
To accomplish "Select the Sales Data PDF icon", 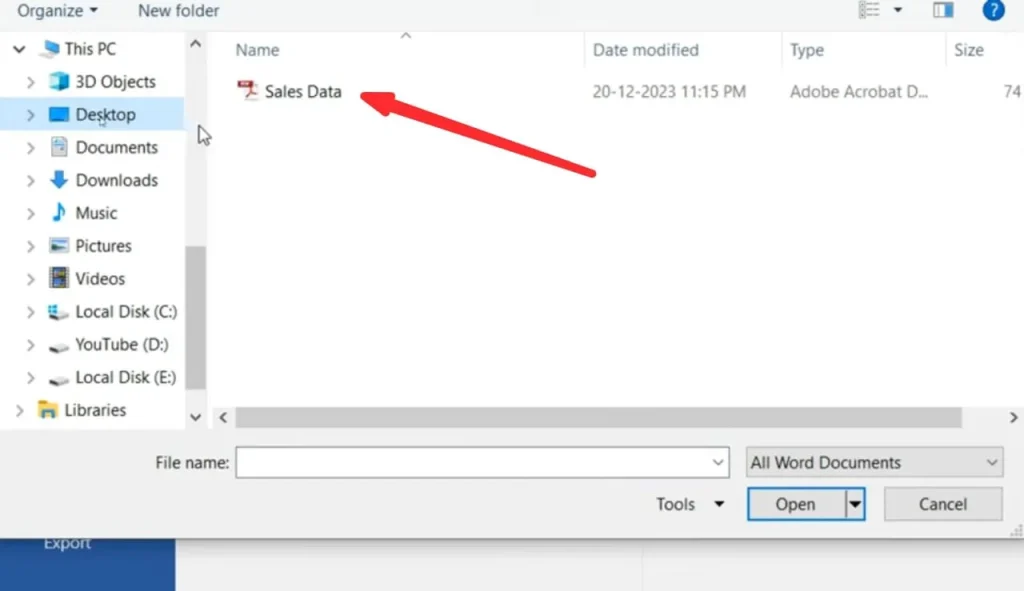I will (x=248, y=91).
